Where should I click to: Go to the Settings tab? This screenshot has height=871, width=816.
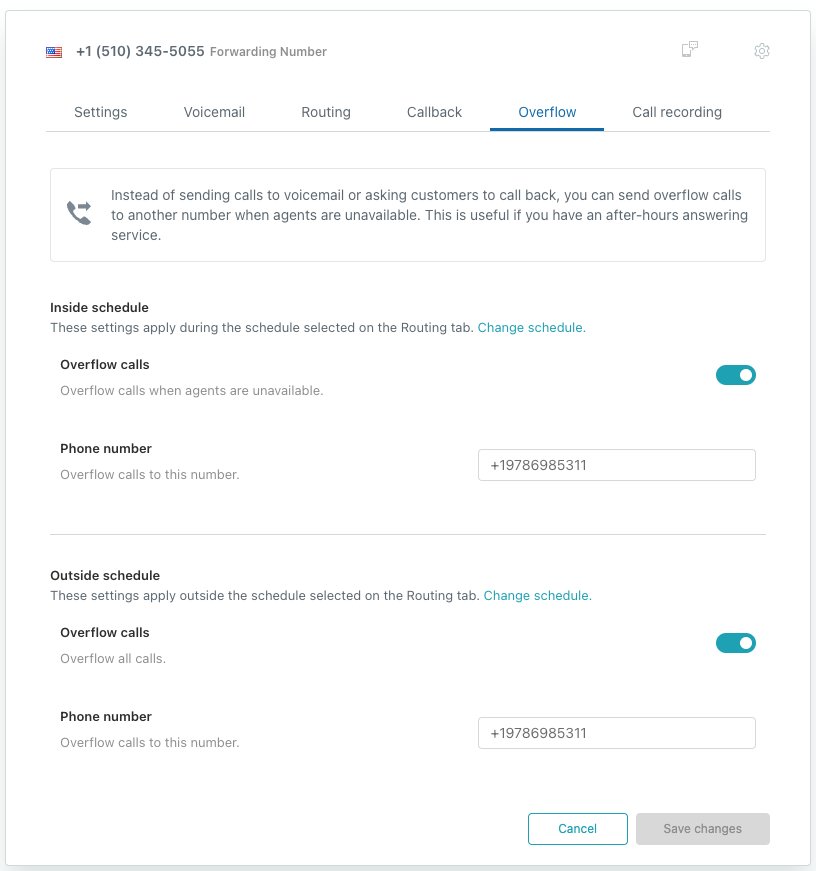pos(100,112)
